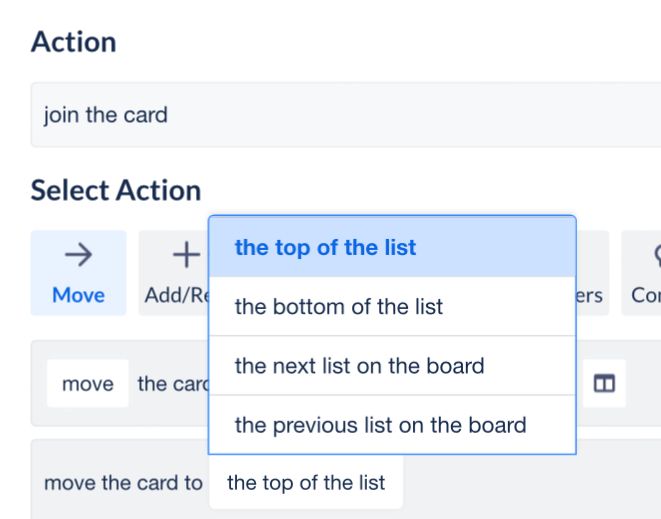Click the right-arrow icon above Move
The width and height of the screenshot is (661, 519).
(78, 255)
